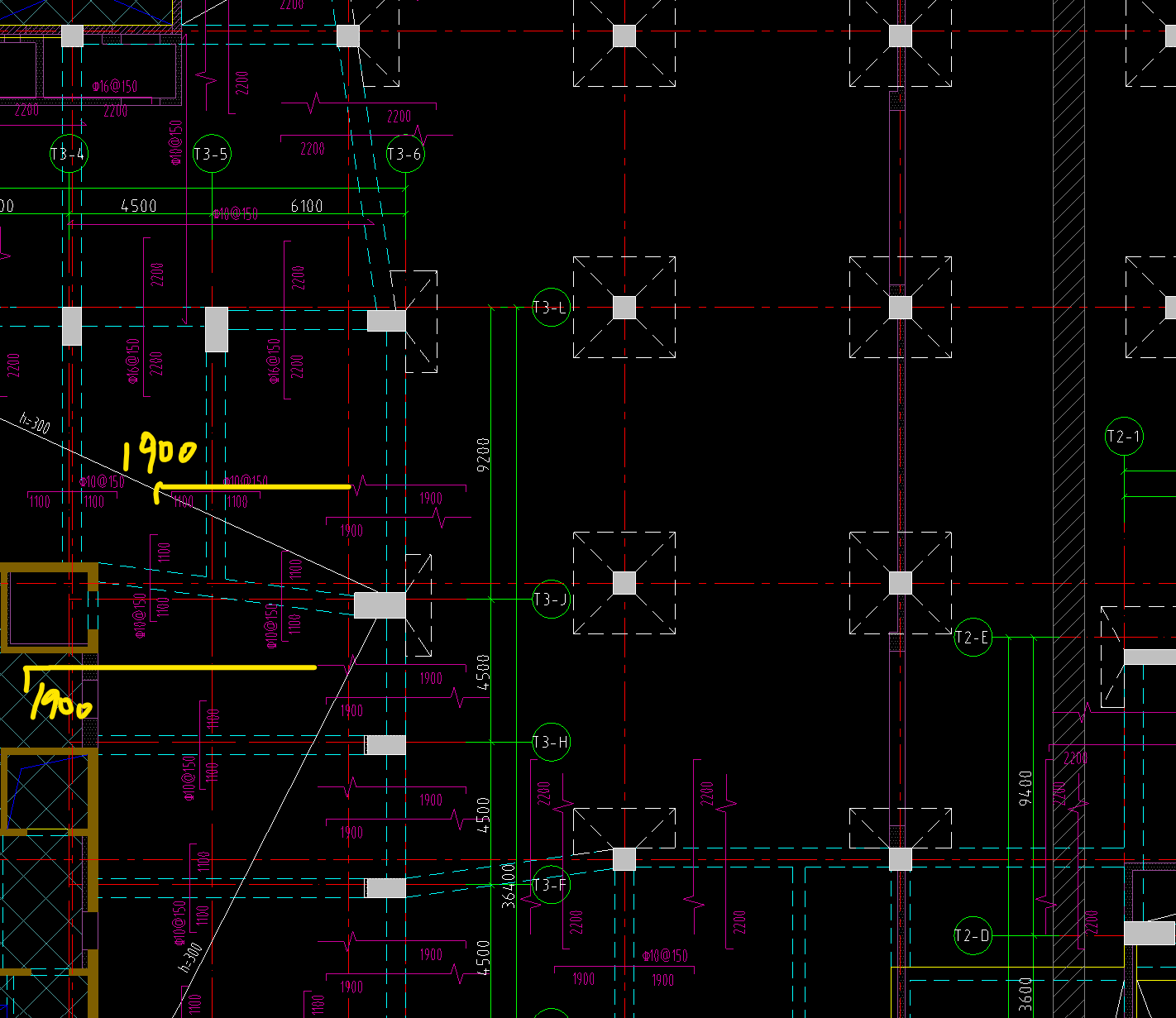Select the 4500 dimension between T3-J and T3-H

point(484,671)
